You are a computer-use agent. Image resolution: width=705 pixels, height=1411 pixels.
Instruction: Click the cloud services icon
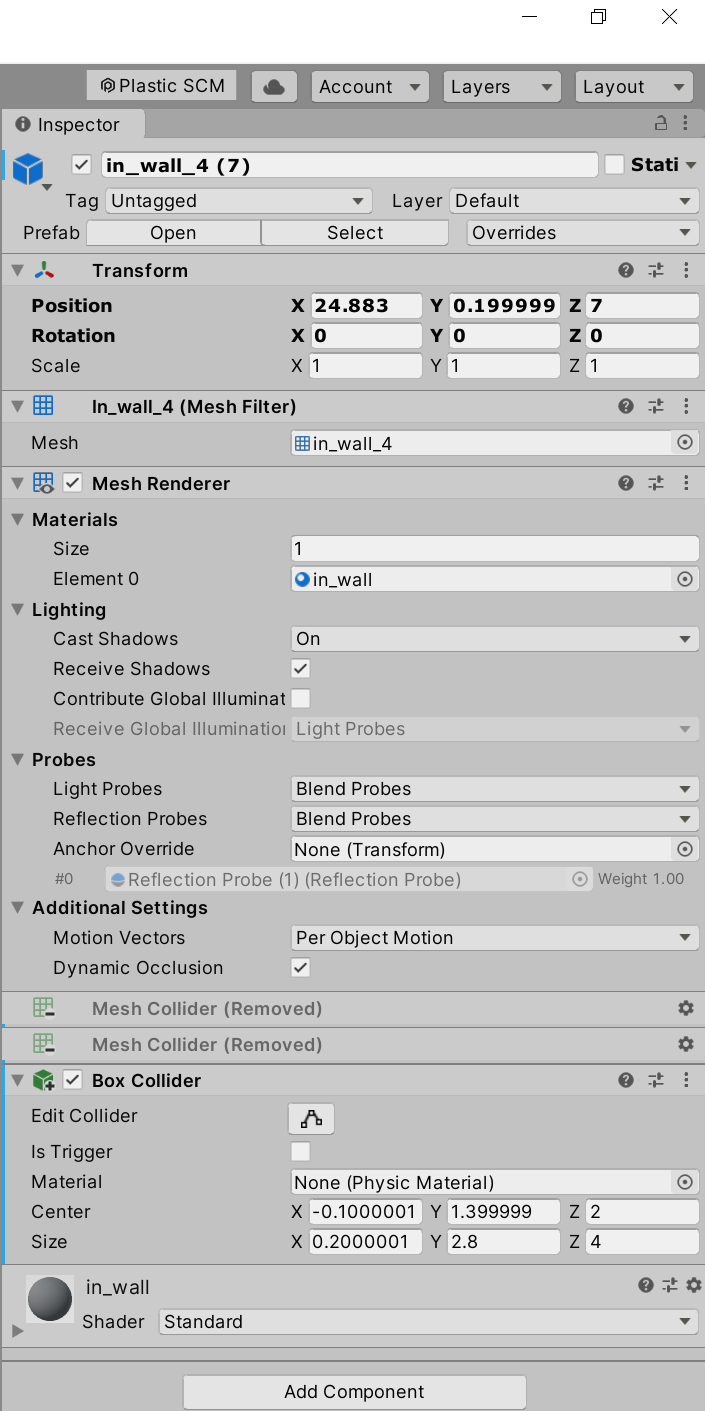click(x=273, y=87)
